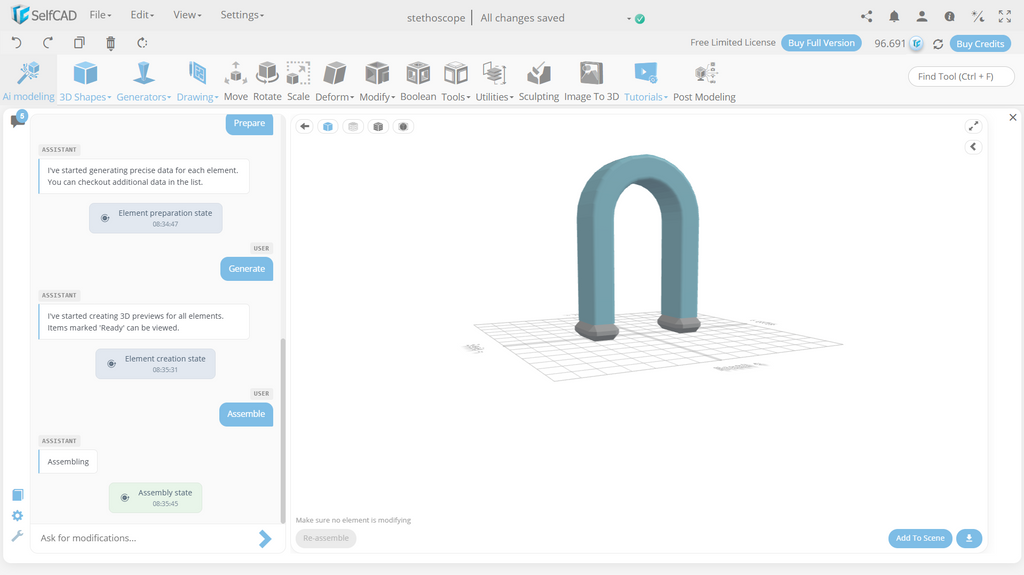The image size is (1024, 575).
Task: Open the gear settings icon in sidebar
Action: (x=18, y=516)
